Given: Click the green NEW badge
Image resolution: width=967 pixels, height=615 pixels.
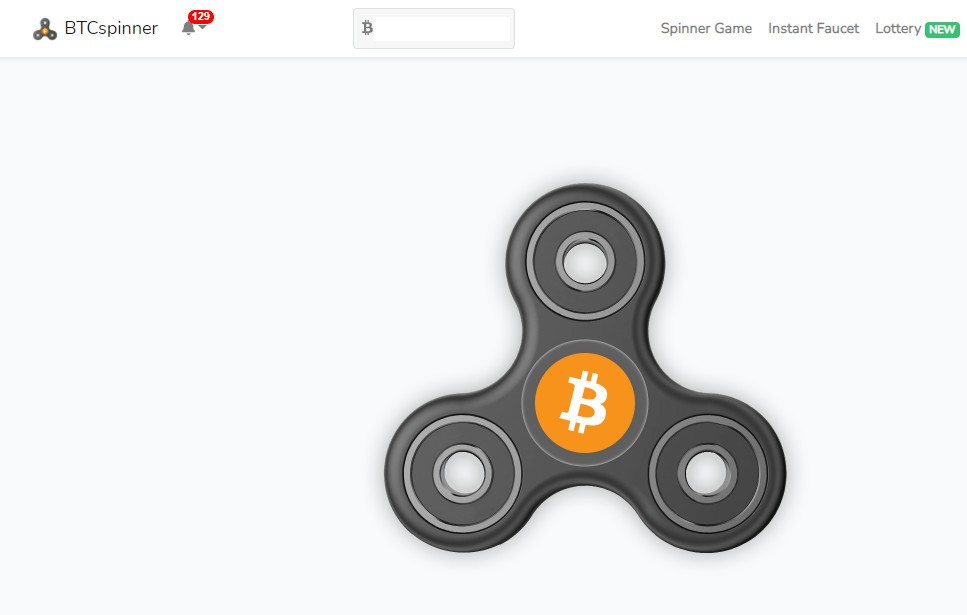Looking at the screenshot, I should (942, 30).
